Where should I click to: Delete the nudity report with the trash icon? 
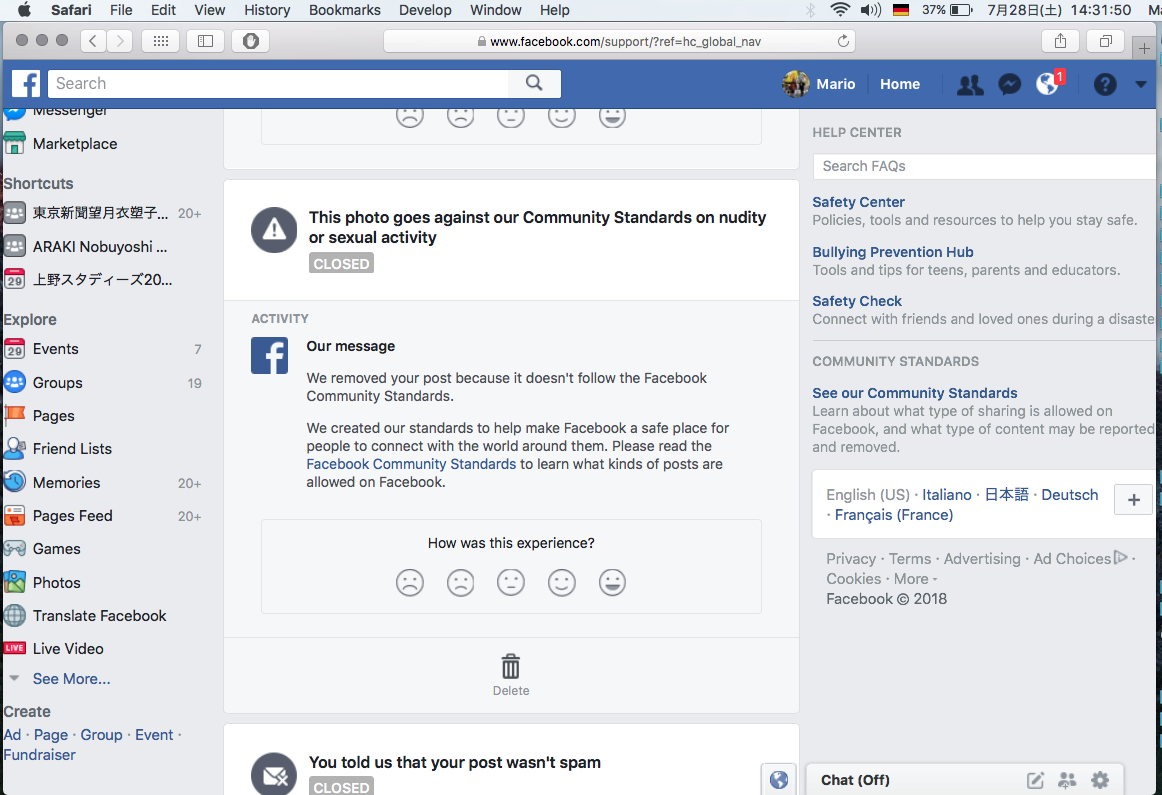[x=511, y=668]
